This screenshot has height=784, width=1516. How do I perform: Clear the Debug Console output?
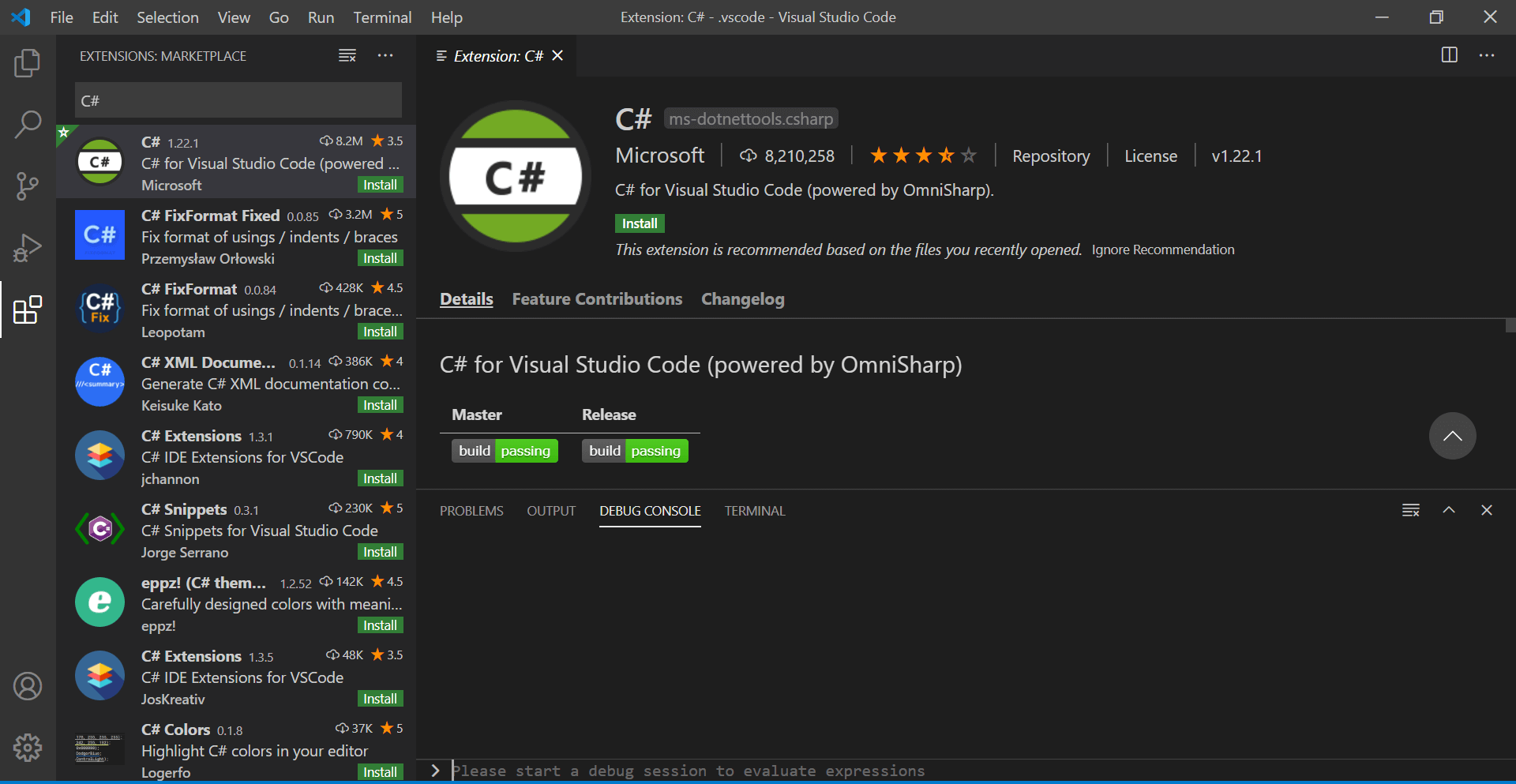[1411, 510]
